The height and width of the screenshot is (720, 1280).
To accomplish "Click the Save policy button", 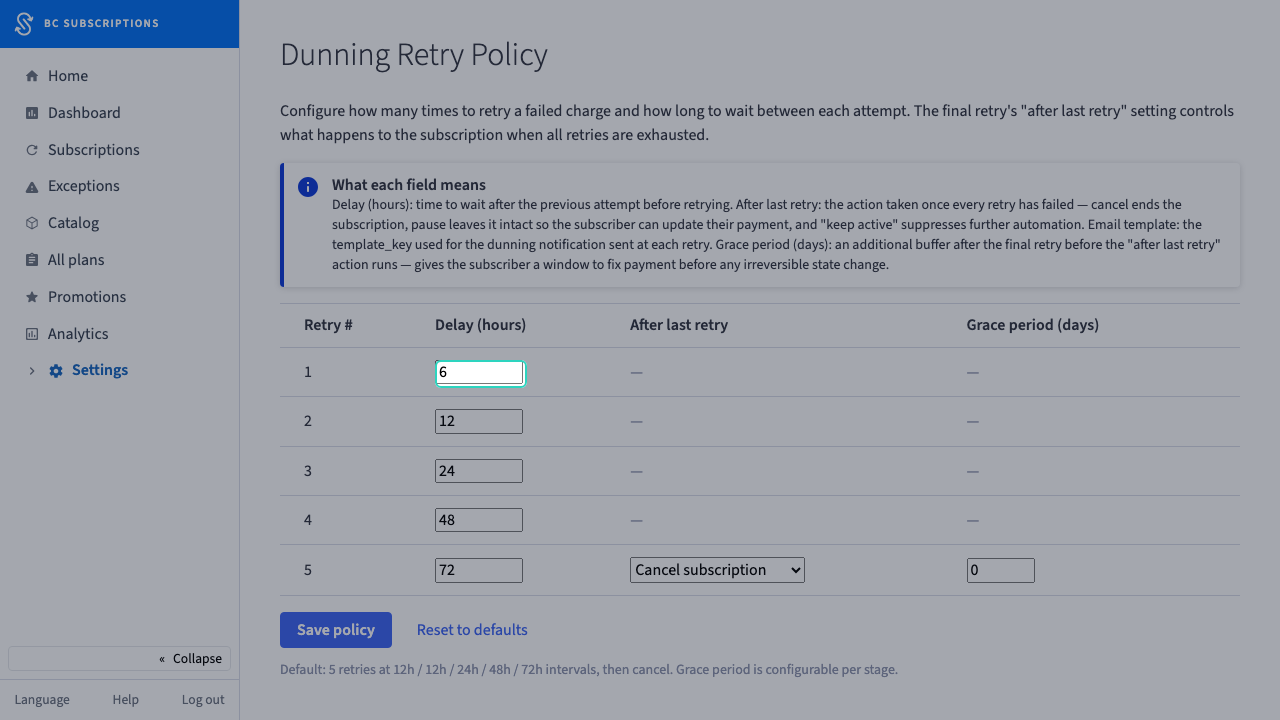I will pos(336,630).
